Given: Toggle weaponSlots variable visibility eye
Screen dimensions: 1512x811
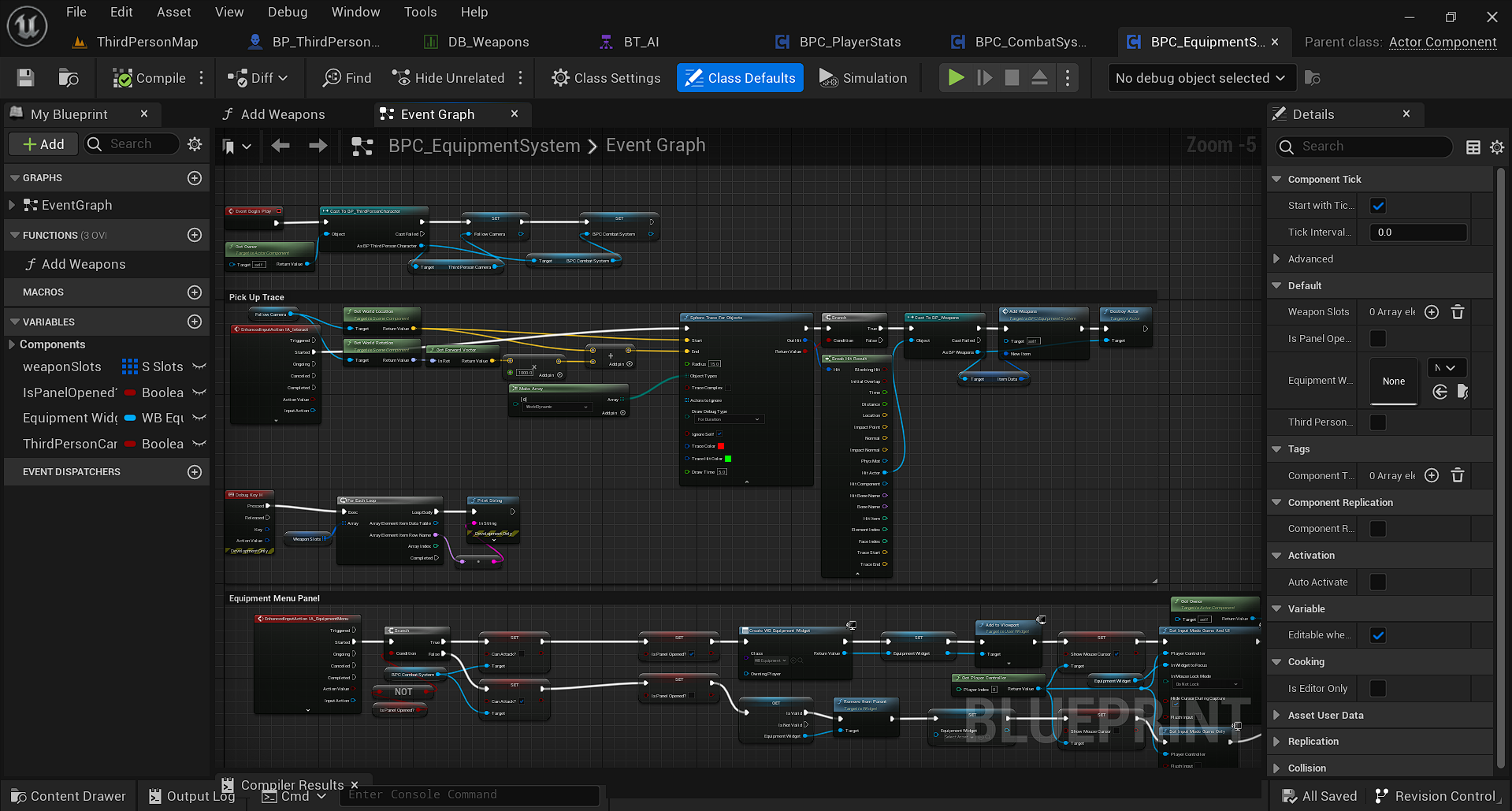Looking at the screenshot, I should 199,366.
